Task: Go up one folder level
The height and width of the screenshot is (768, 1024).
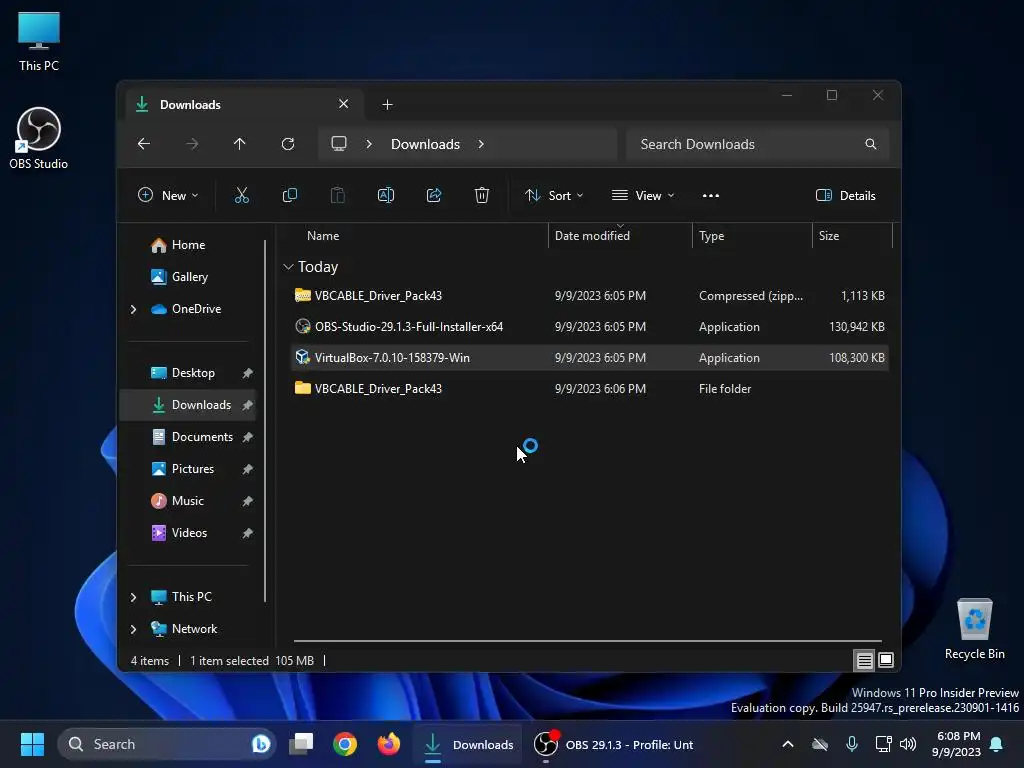Action: (x=240, y=144)
